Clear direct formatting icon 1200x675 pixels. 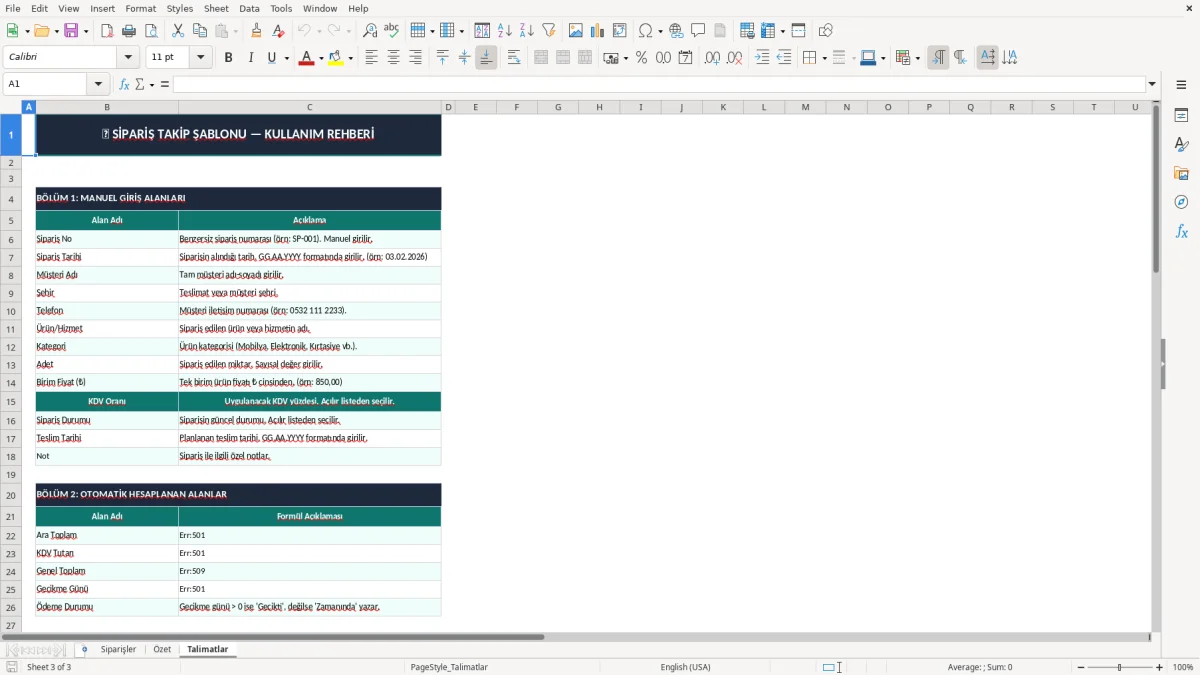tap(278, 31)
